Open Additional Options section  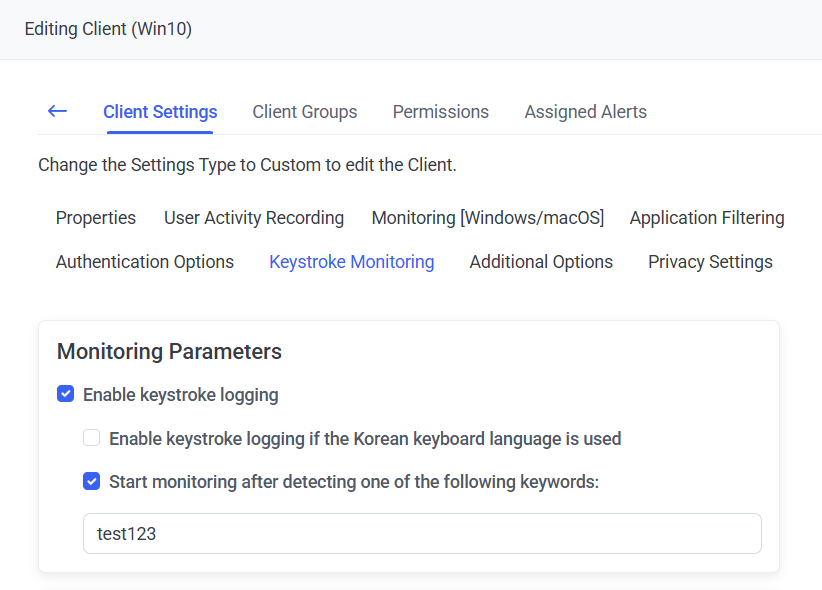point(541,262)
